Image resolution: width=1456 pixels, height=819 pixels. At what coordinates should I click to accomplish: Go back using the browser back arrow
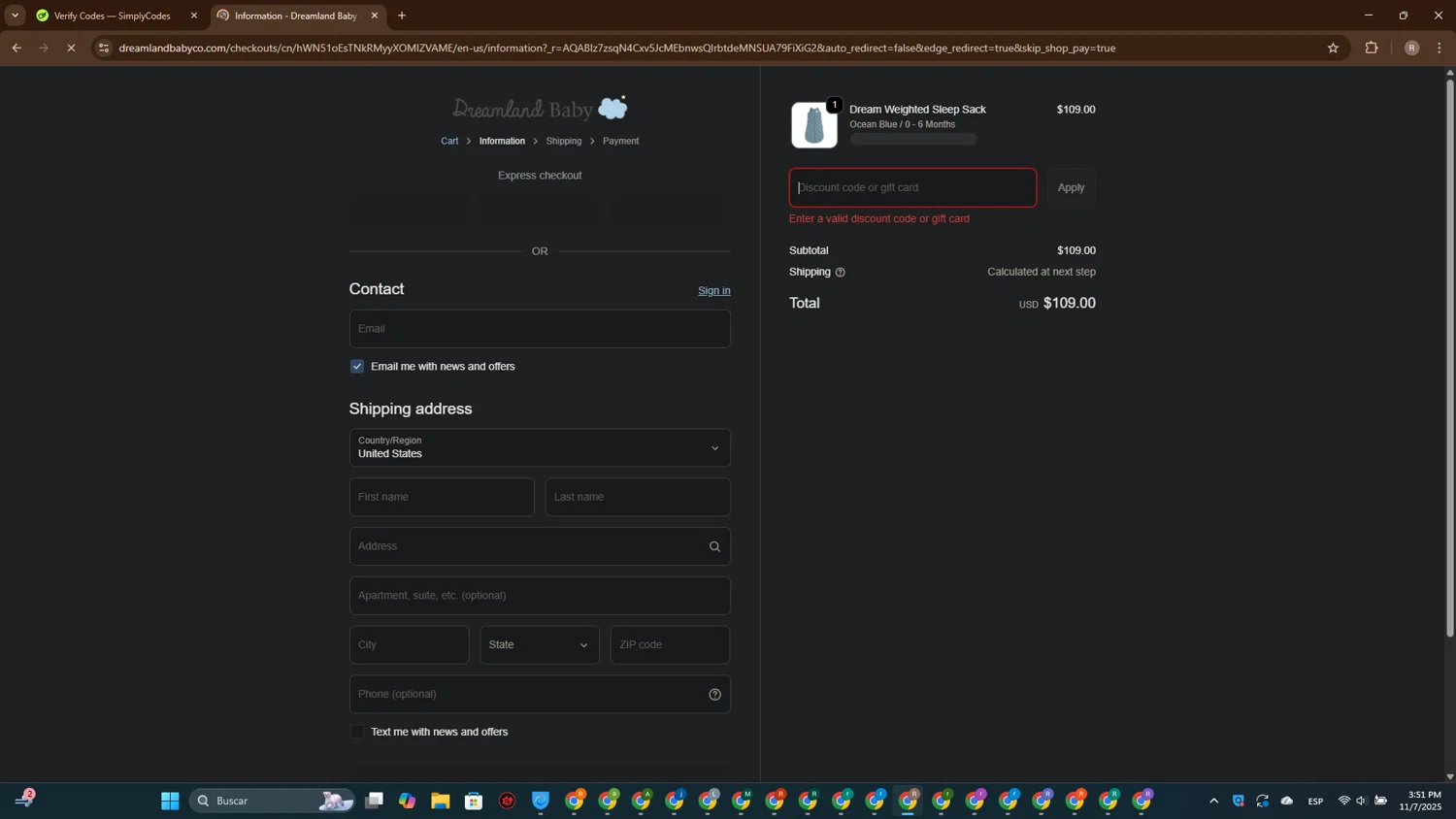pyautogui.click(x=17, y=48)
